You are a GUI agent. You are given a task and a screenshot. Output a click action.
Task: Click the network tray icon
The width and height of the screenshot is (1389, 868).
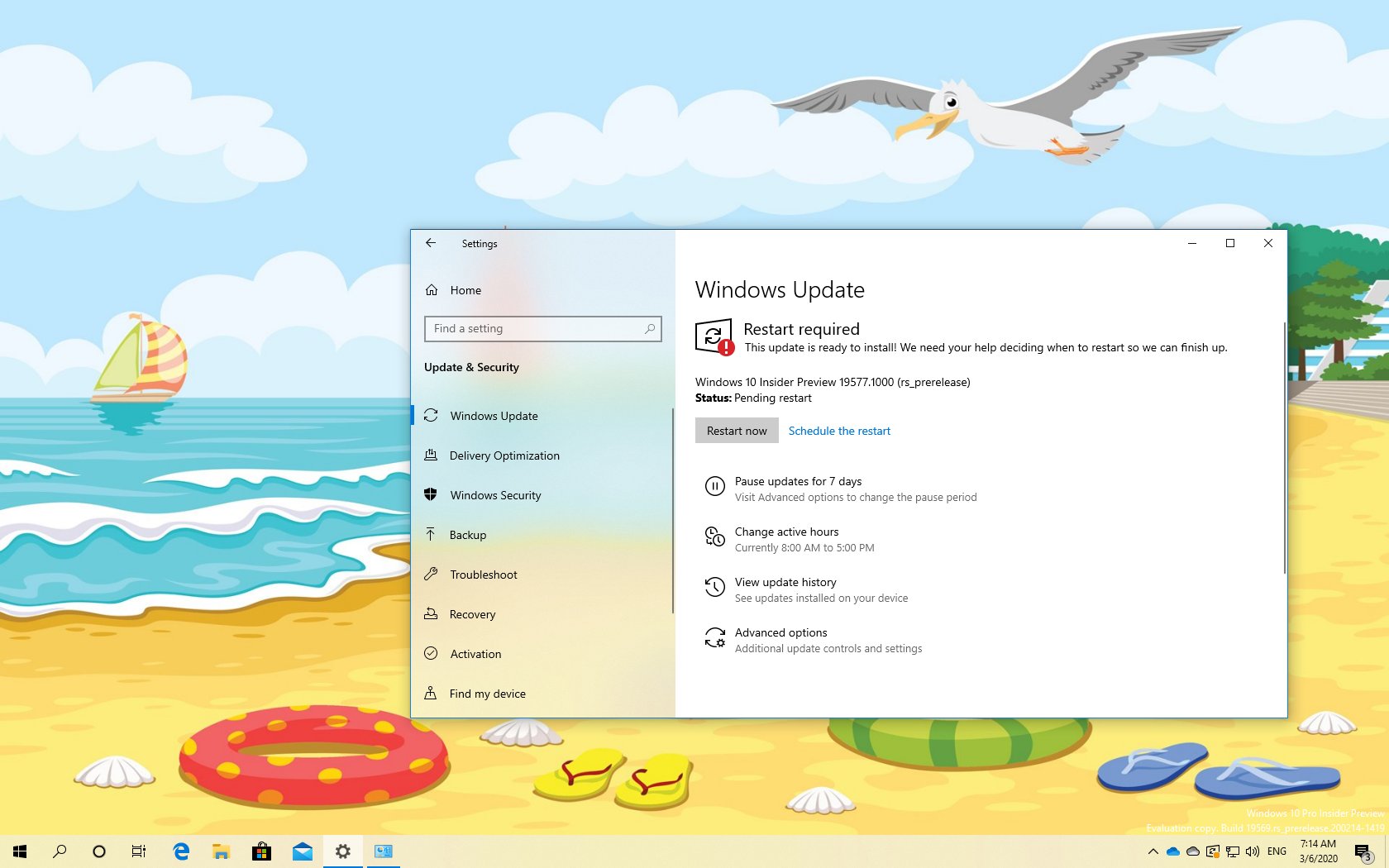click(x=1233, y=851)
